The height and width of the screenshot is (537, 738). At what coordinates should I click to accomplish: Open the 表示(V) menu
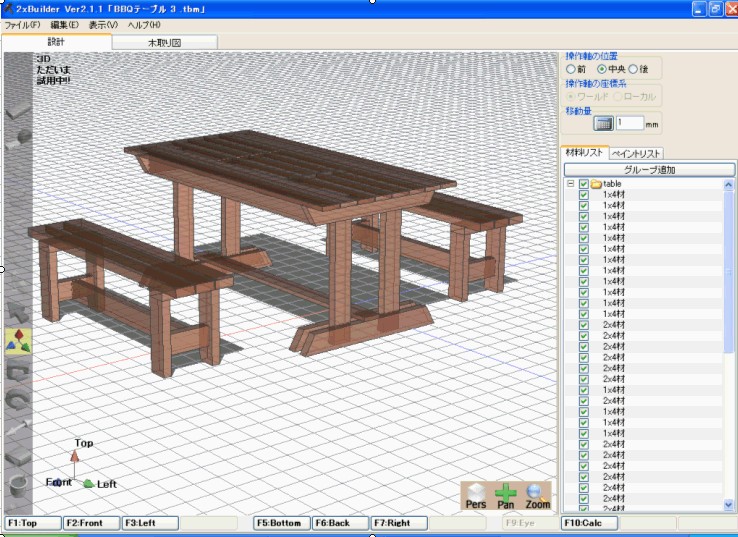103,24
